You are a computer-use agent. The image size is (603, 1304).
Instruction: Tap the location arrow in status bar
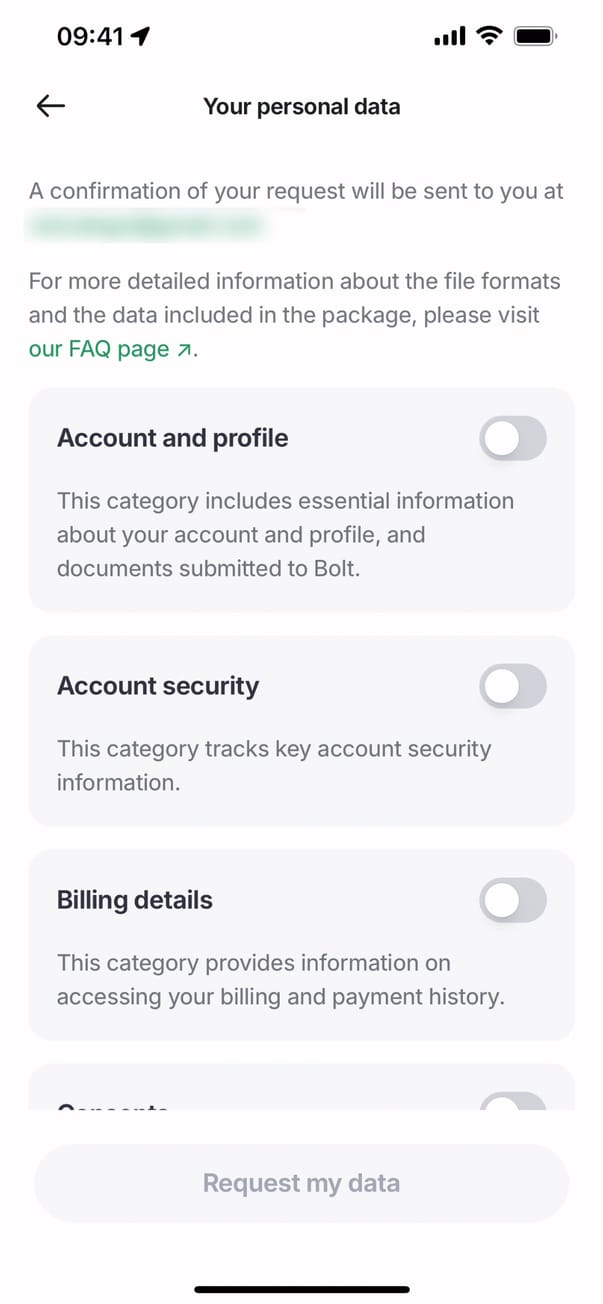click(140, 37)
